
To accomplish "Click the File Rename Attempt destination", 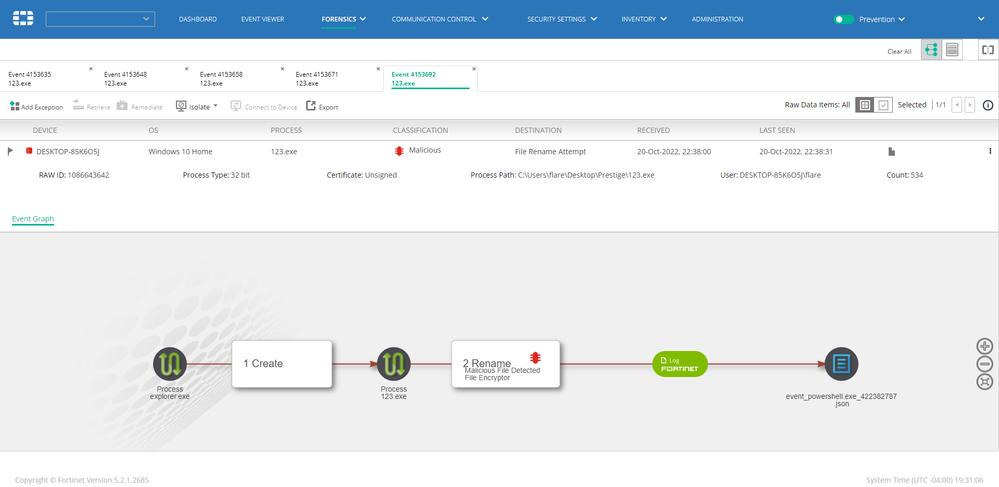I will coord(550,152).
